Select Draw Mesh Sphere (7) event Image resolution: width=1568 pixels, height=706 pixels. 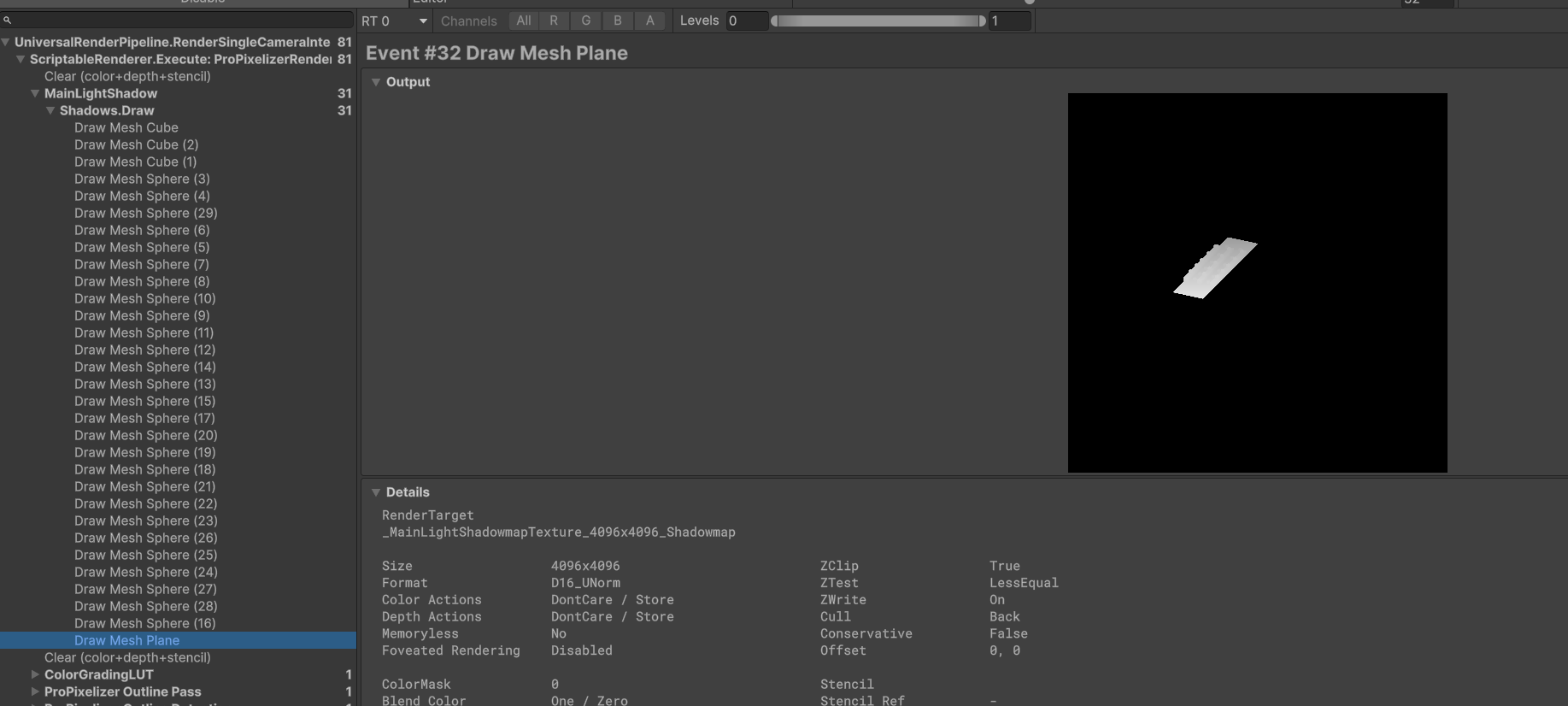point(142,264)
